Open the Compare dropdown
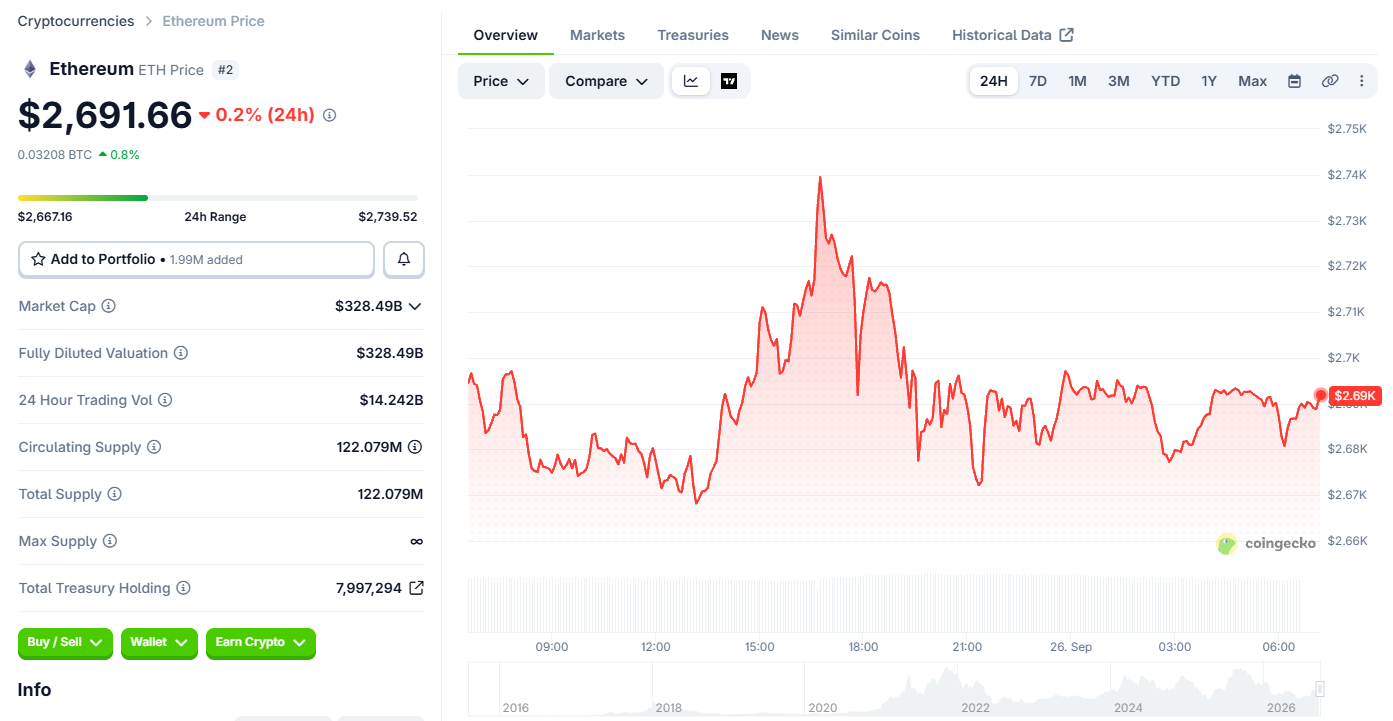This screenshot has width=1393, height=721. (606, 81)
